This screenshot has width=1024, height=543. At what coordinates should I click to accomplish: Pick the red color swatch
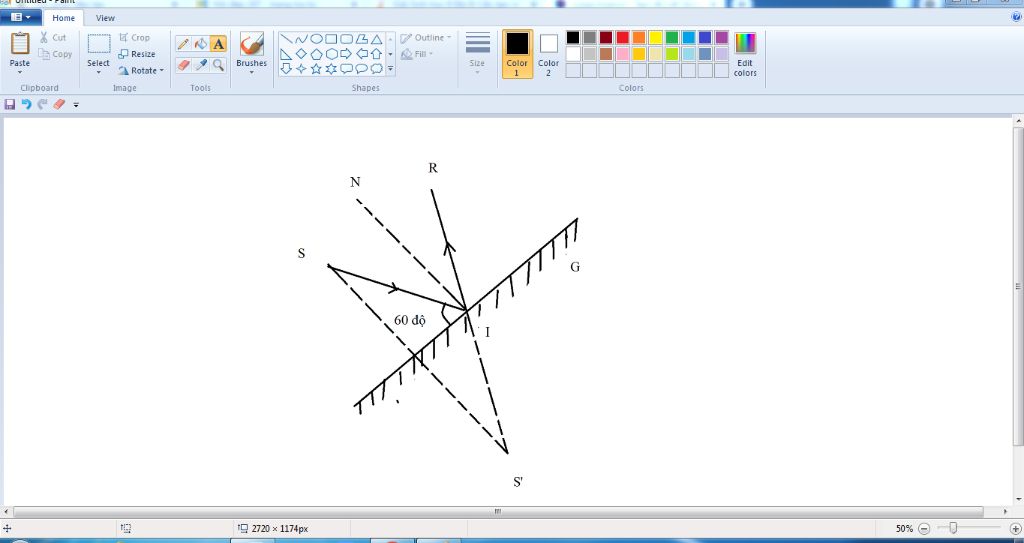pos(622,37)
